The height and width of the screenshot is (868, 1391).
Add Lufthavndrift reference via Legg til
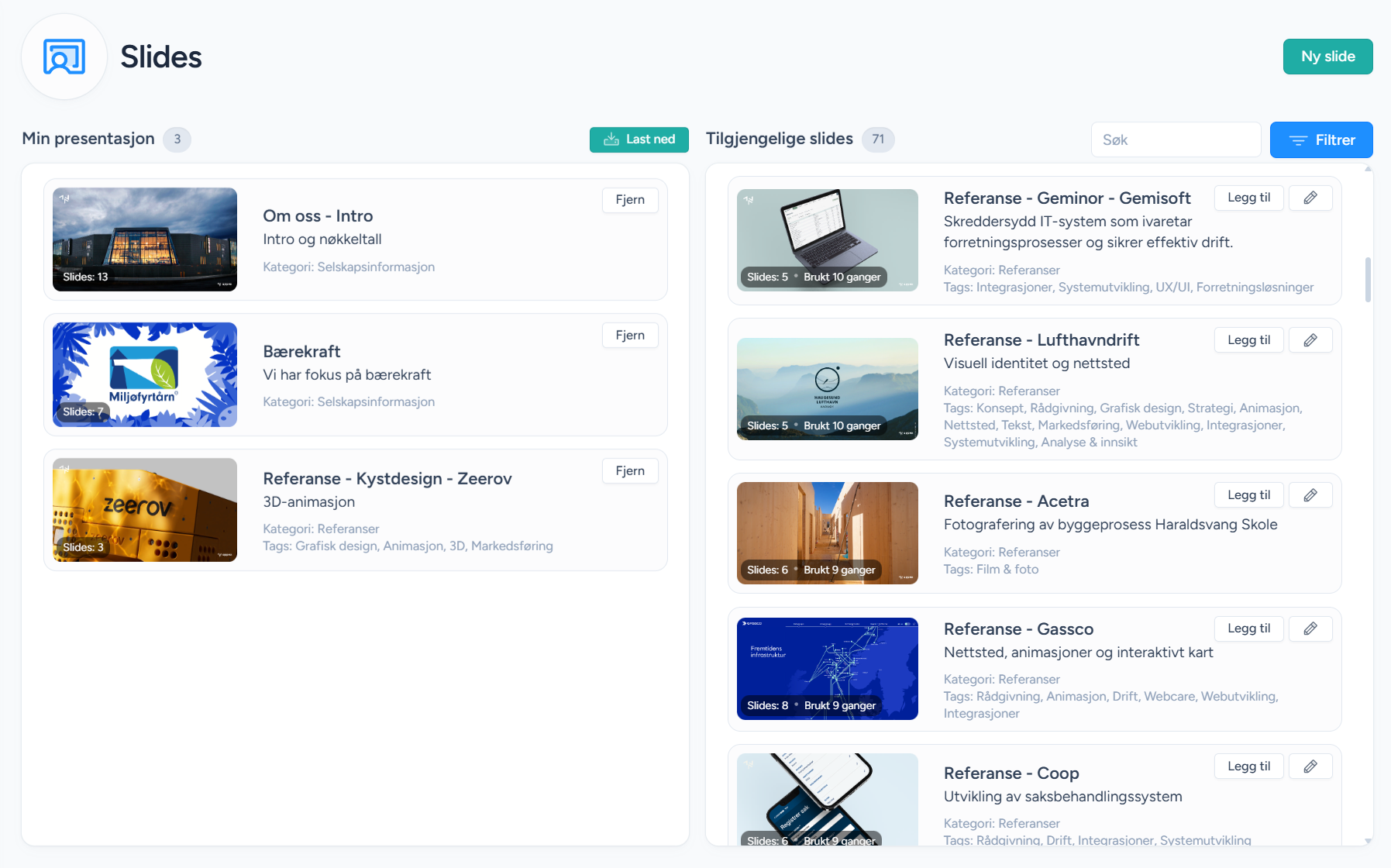coord(1248,340)
